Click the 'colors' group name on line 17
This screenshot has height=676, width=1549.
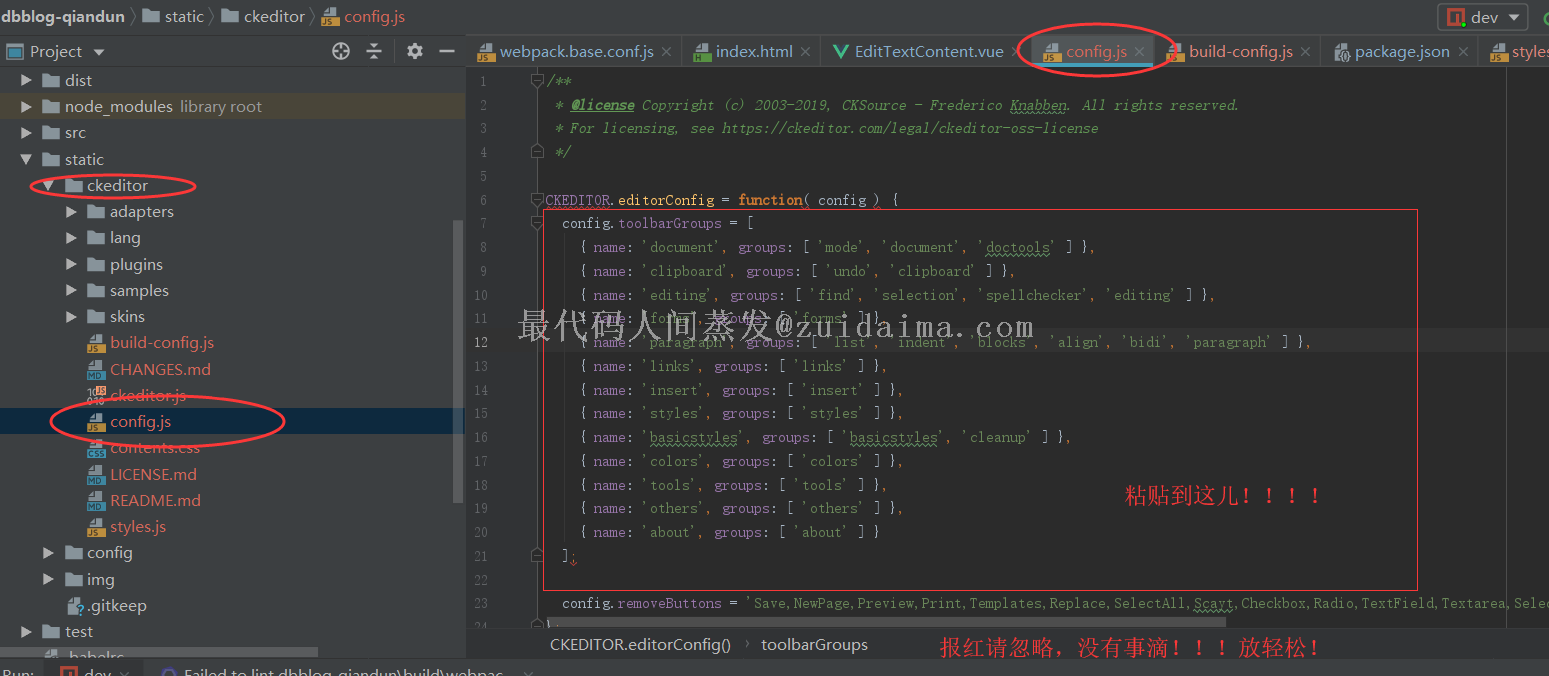click(675, 461)
